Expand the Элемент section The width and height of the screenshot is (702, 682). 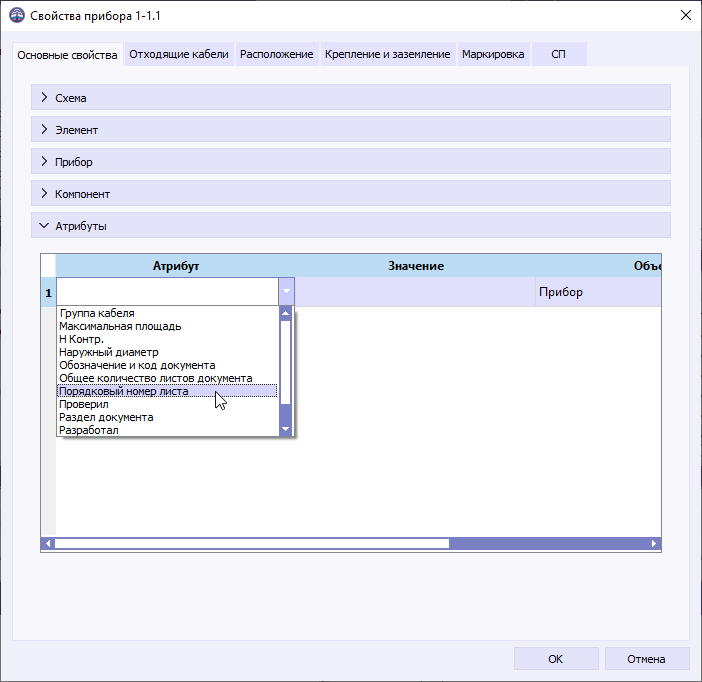[x=351, y=129]
